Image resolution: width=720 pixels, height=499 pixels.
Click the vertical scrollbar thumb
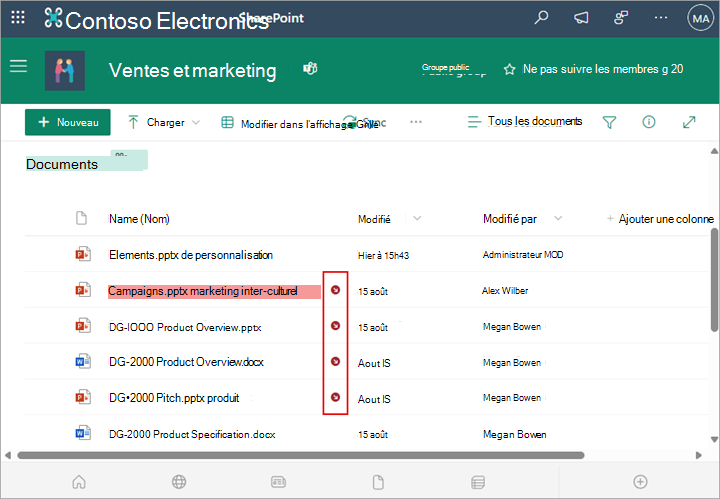point(714,280)
